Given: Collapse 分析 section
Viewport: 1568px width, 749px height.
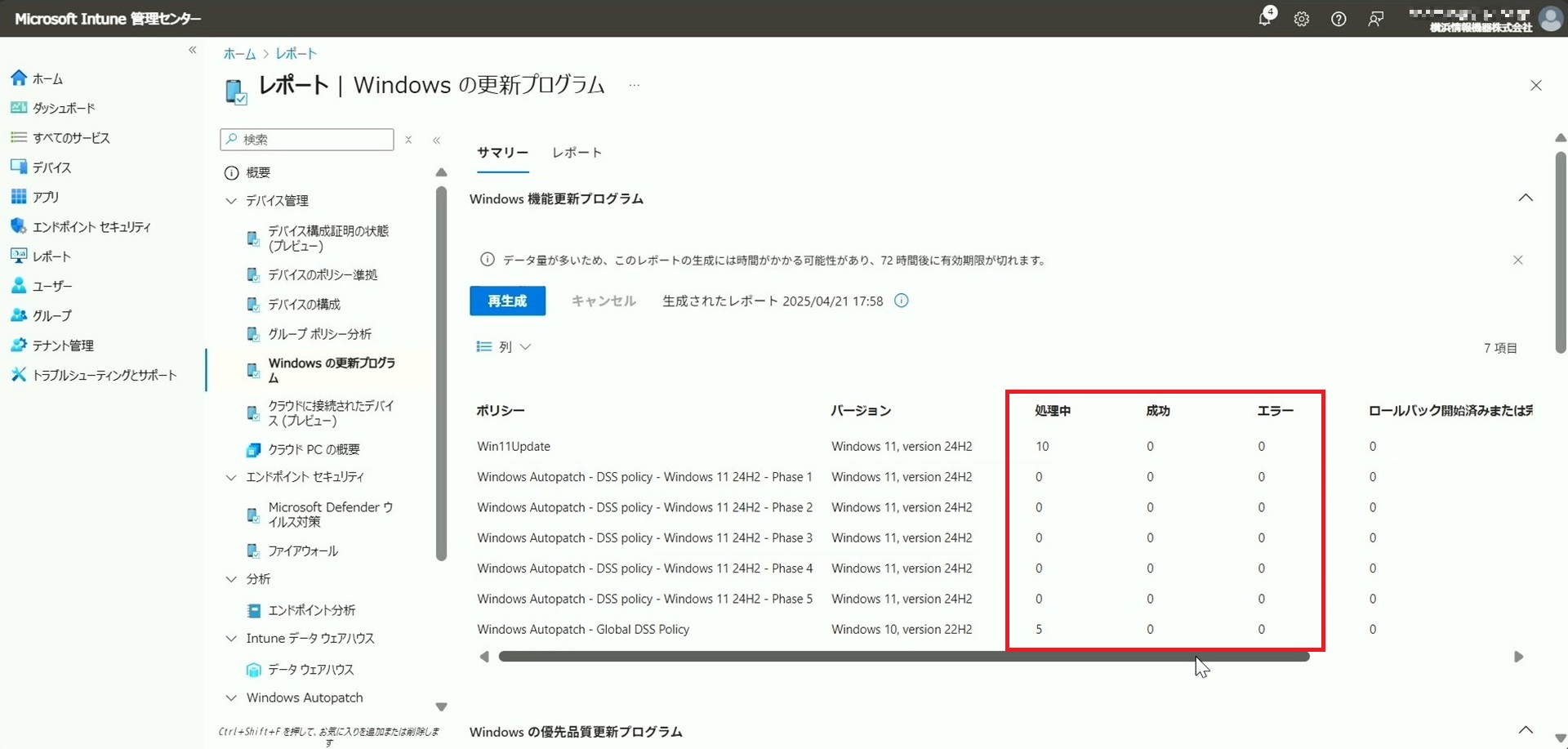Looking at the screenshot, I should pyautogui.click(x=231, y=579).
